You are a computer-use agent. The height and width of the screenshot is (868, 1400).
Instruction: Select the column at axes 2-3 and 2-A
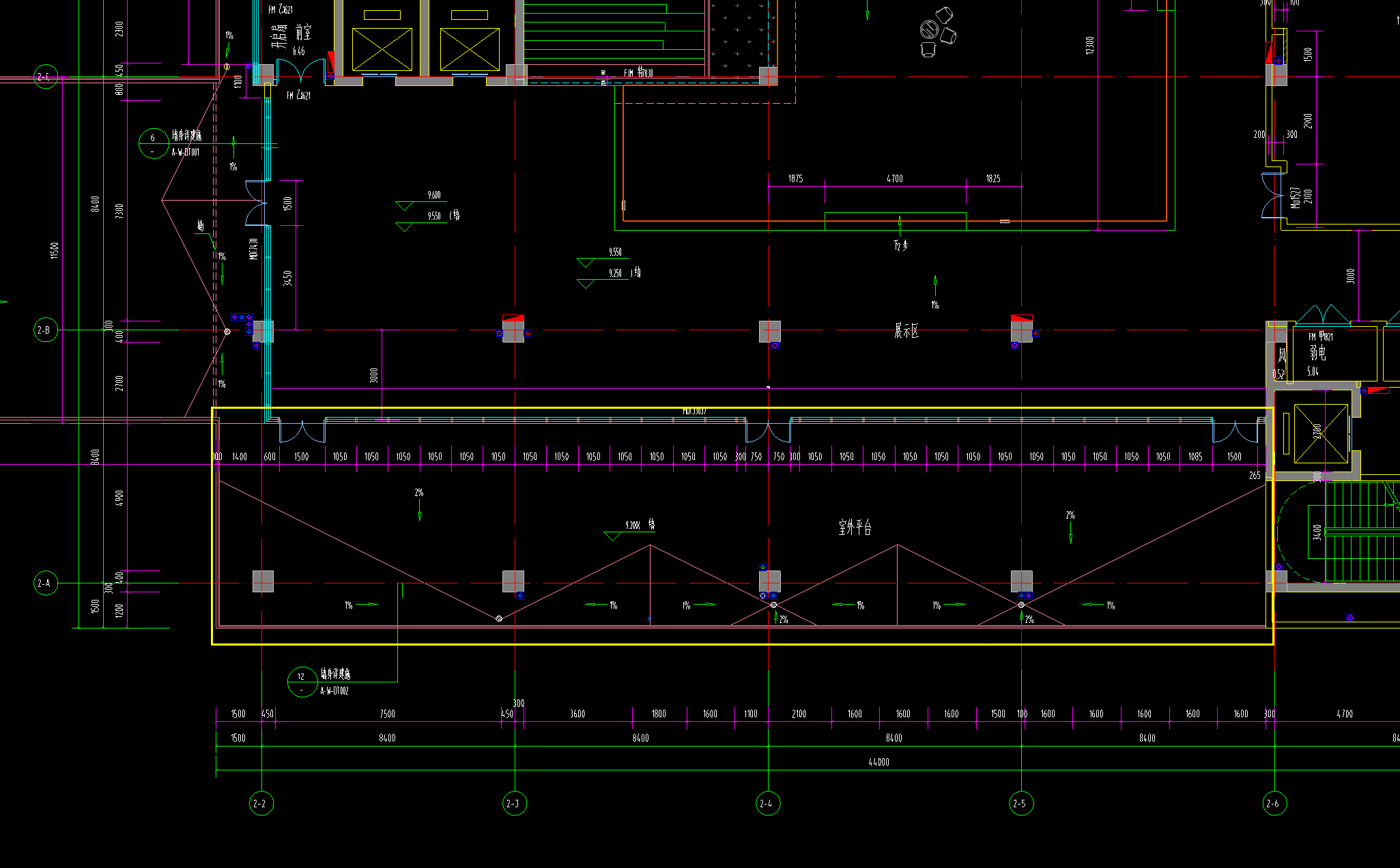click(x=513, y=581)
